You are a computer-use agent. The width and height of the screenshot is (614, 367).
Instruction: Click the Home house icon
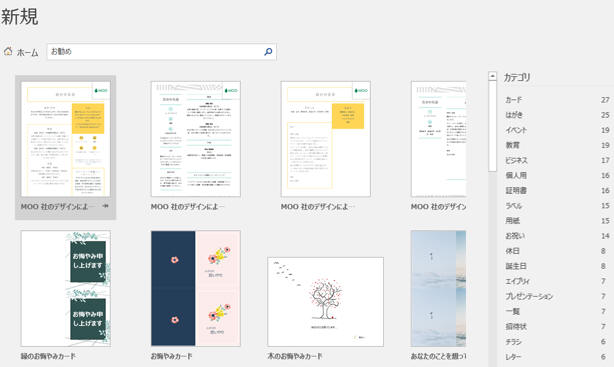pos(8,51)
